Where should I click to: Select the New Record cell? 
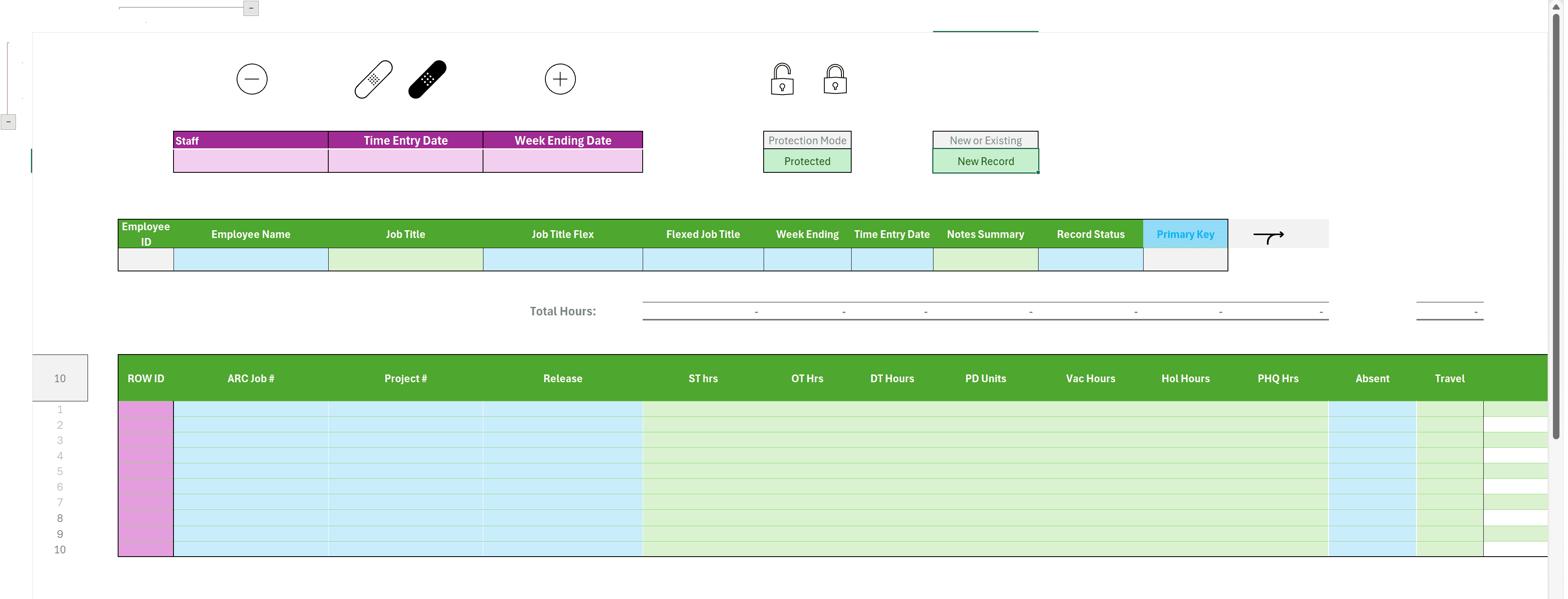coord(985,161)
